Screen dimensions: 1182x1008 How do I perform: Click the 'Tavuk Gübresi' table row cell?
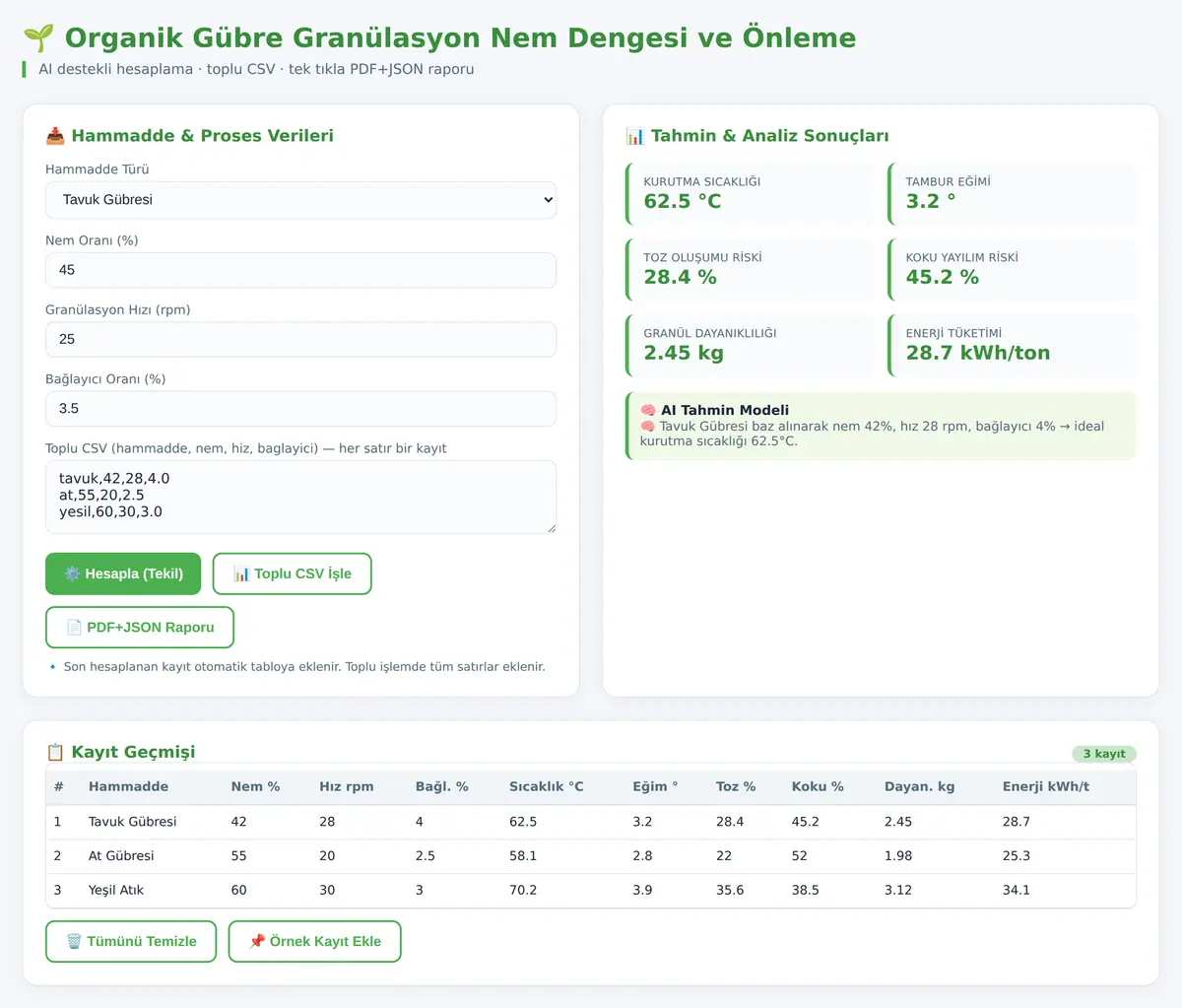133,822
